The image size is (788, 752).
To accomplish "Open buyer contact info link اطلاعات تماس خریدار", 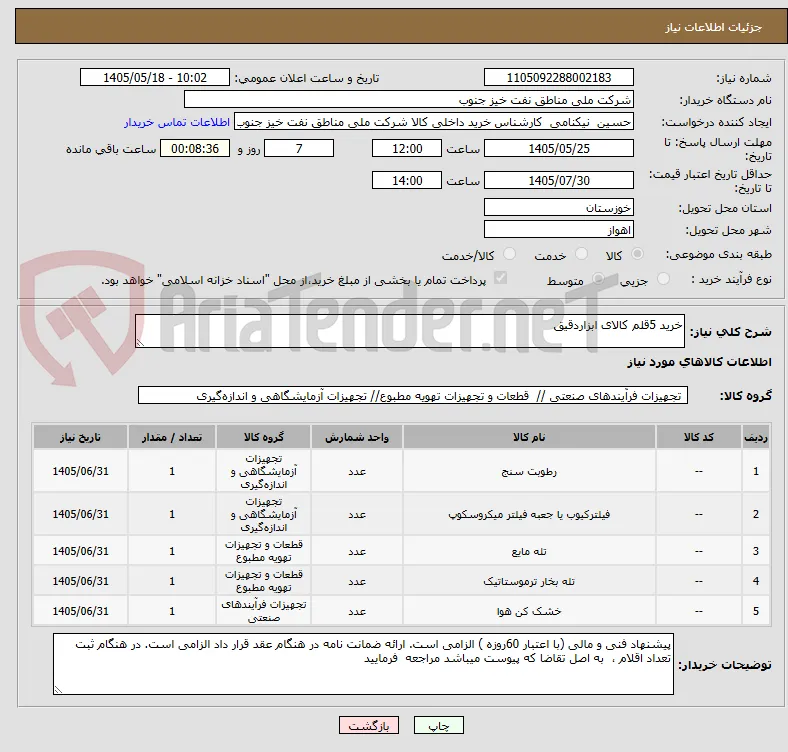I will 177,122.
